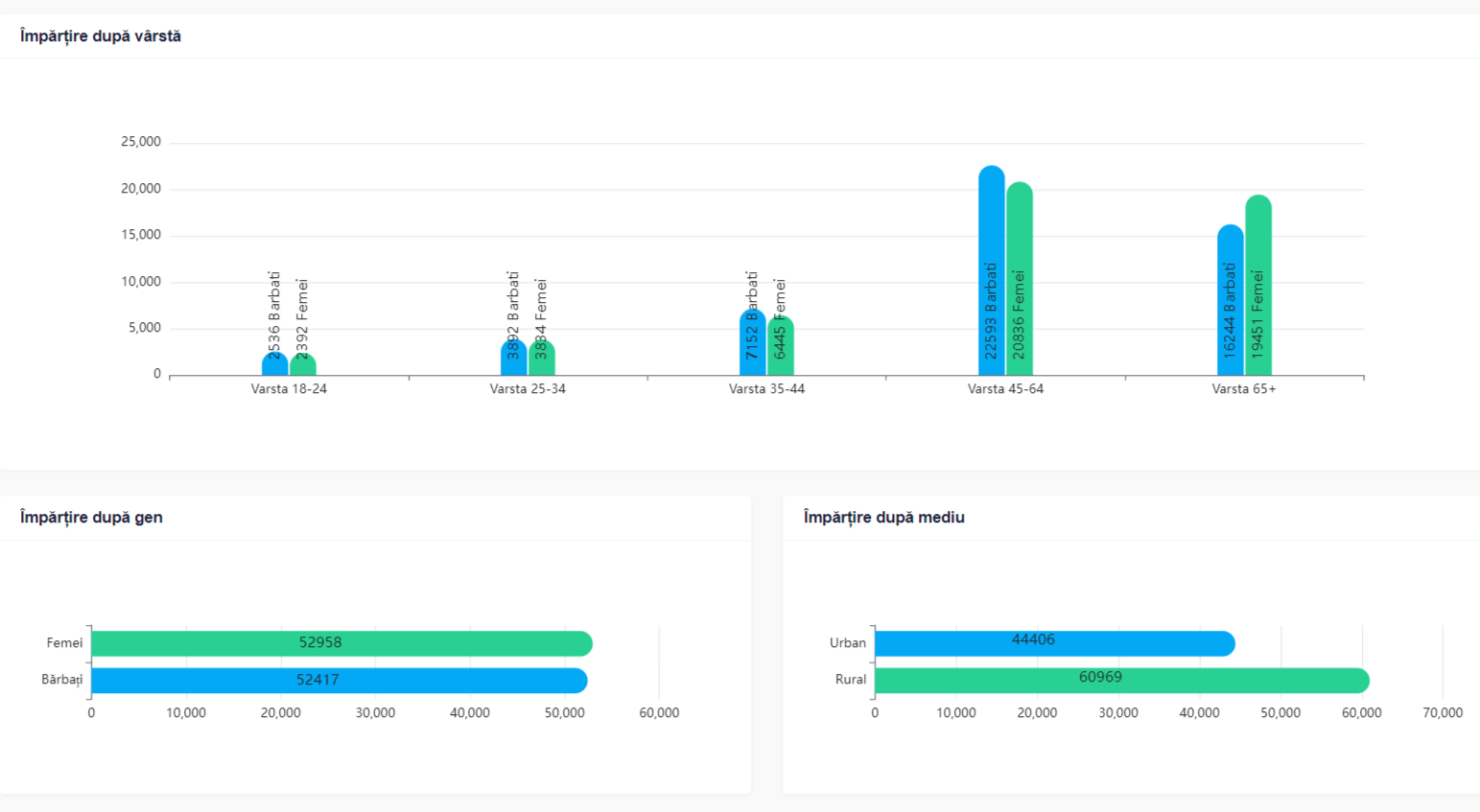1480x812 pixels.
Task: Select the green Femei 52958 horizontal bar
Action: [x=341, y=643]
